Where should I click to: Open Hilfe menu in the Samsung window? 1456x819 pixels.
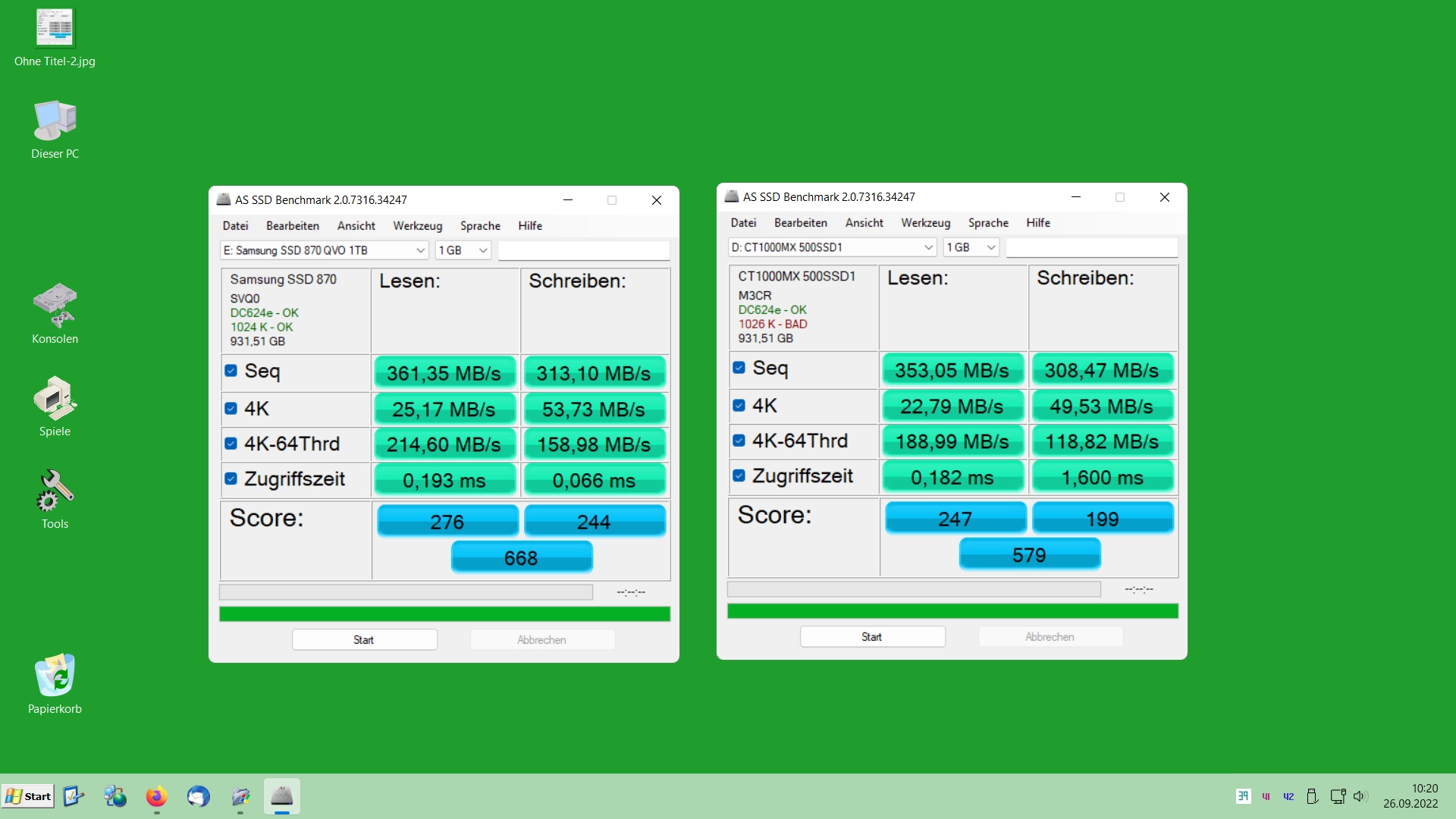[x=530, y=226]
